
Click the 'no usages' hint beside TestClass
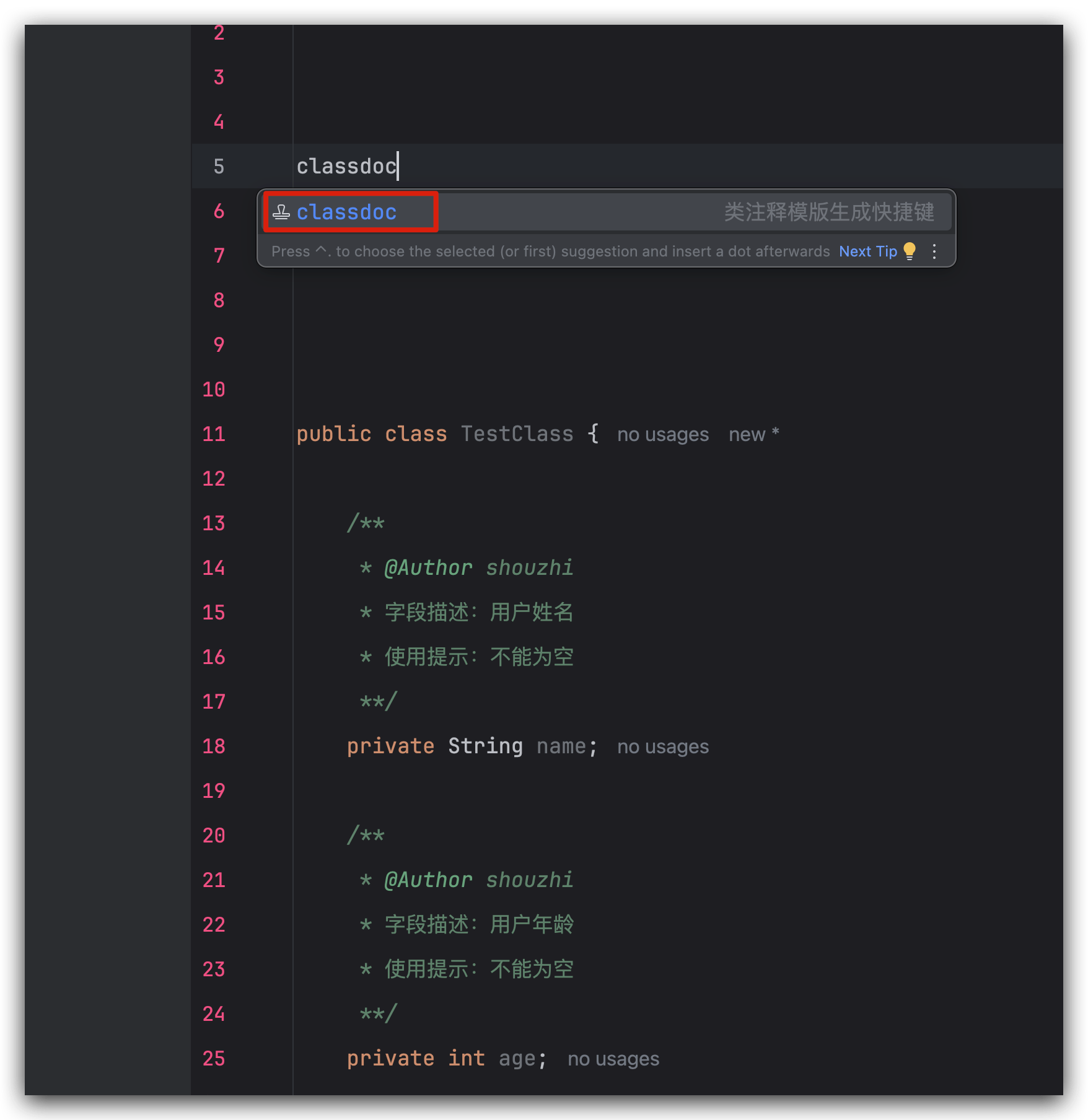tap(662, 434)
